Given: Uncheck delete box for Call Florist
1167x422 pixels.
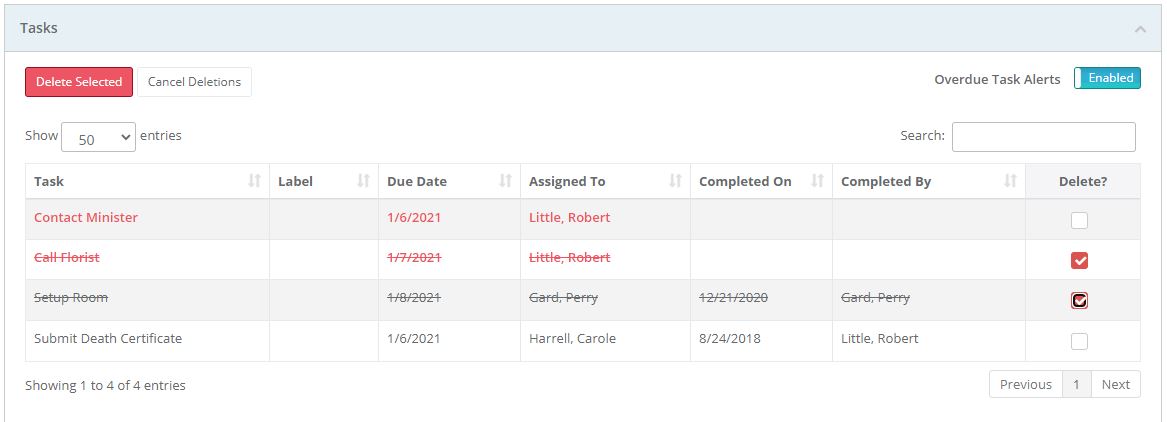Looking at the screenshot, I should coord(1079,261).
